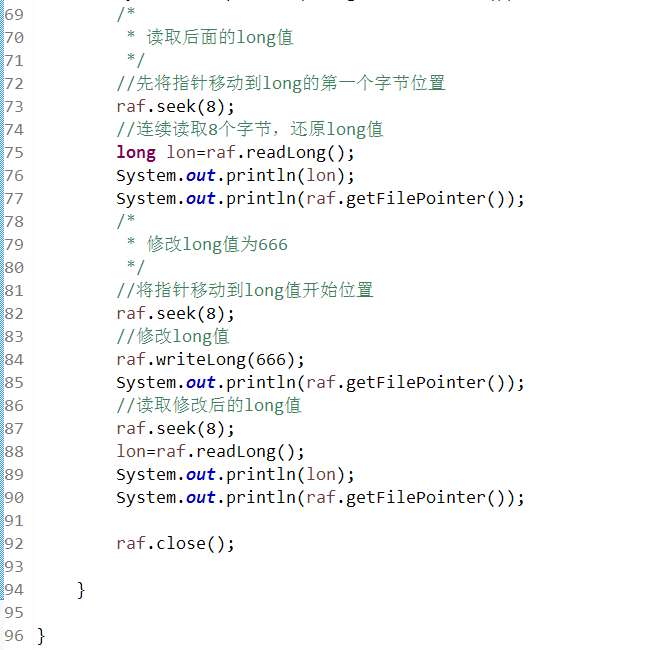Click the comment '//修改long值' on line 83
The height and width of the screenshot is (650, 667).
[173, 336]
